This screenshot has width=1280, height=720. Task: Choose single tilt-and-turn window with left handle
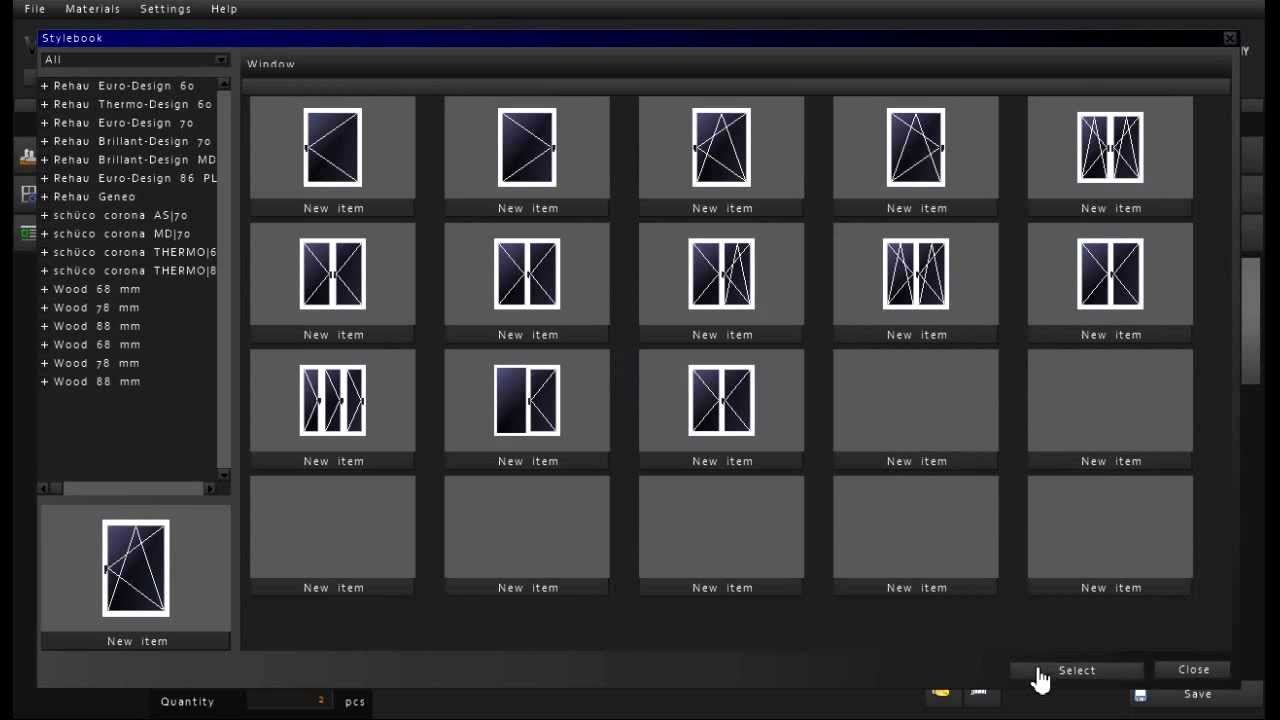[x=721, y=148]
